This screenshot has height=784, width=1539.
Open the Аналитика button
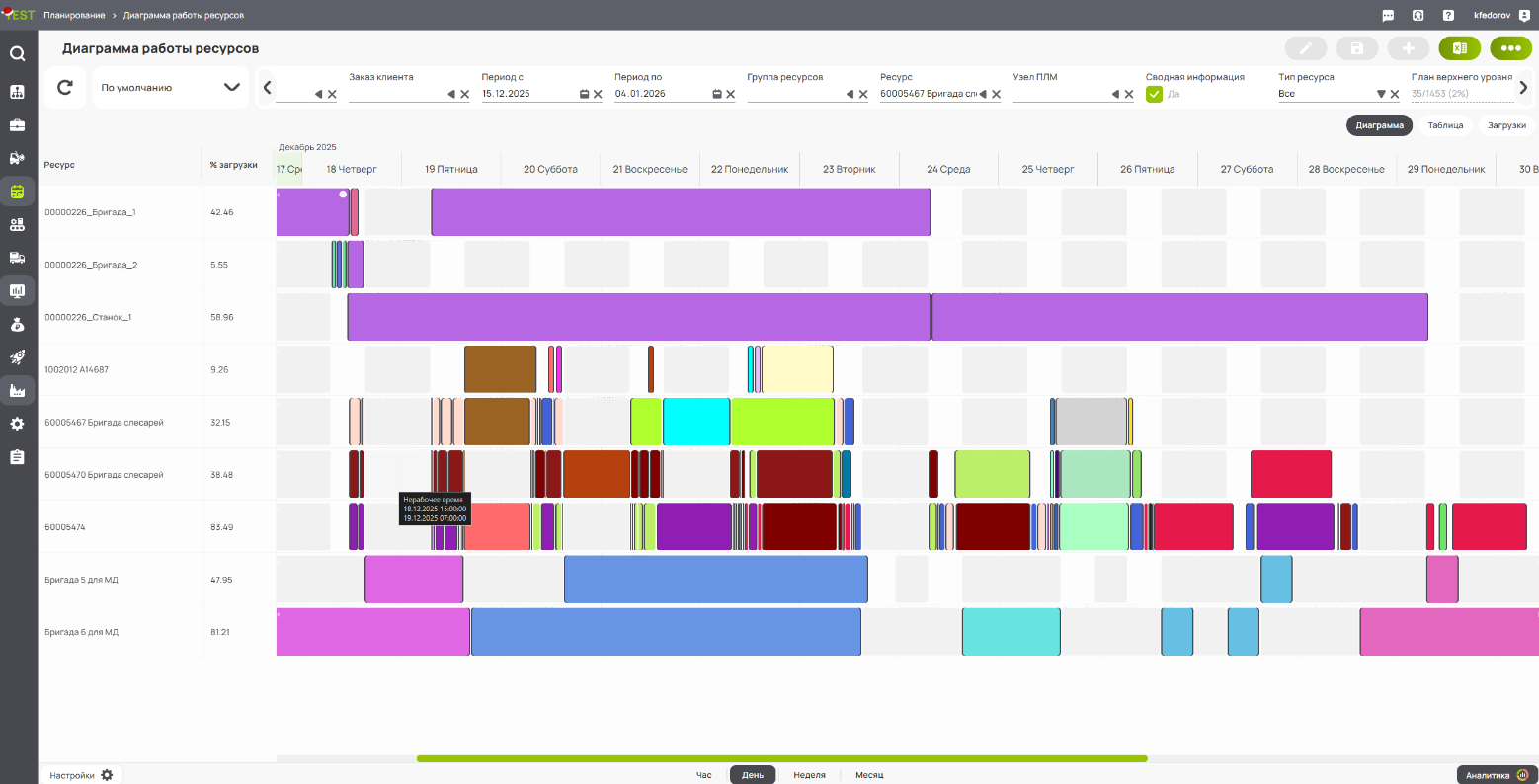pos(1497,775)
